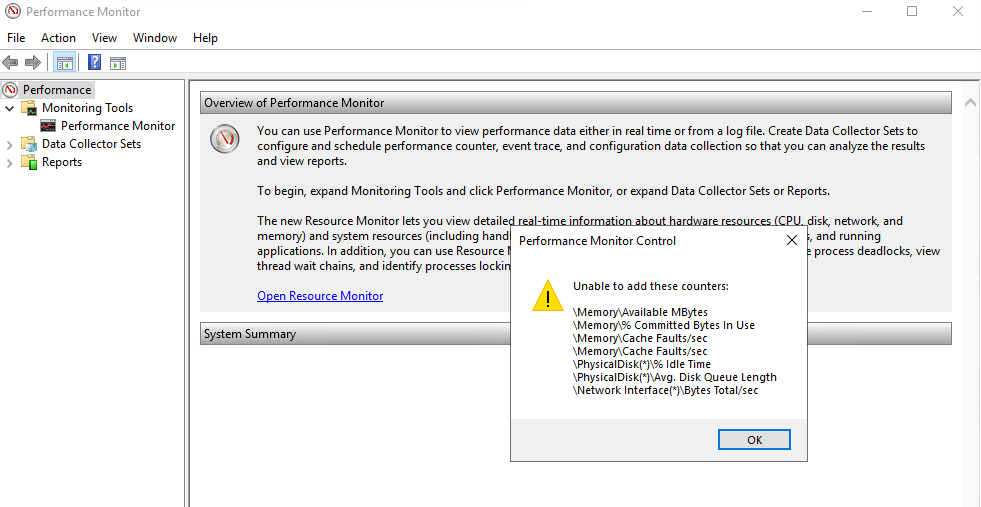Click the blue Help toolbar icon

click(x=95, y=63)
